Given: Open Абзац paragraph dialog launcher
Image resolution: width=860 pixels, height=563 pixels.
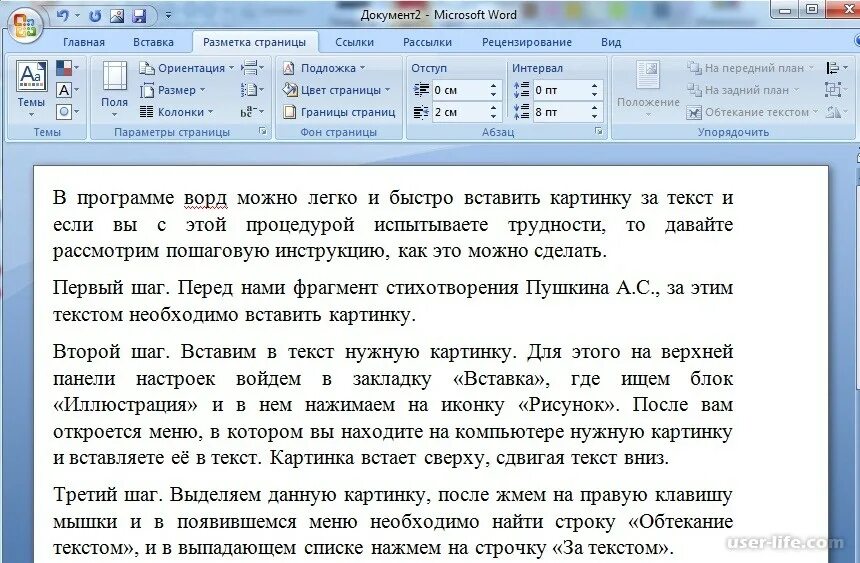Looking at the screenshot, I should tap(598, 131).
